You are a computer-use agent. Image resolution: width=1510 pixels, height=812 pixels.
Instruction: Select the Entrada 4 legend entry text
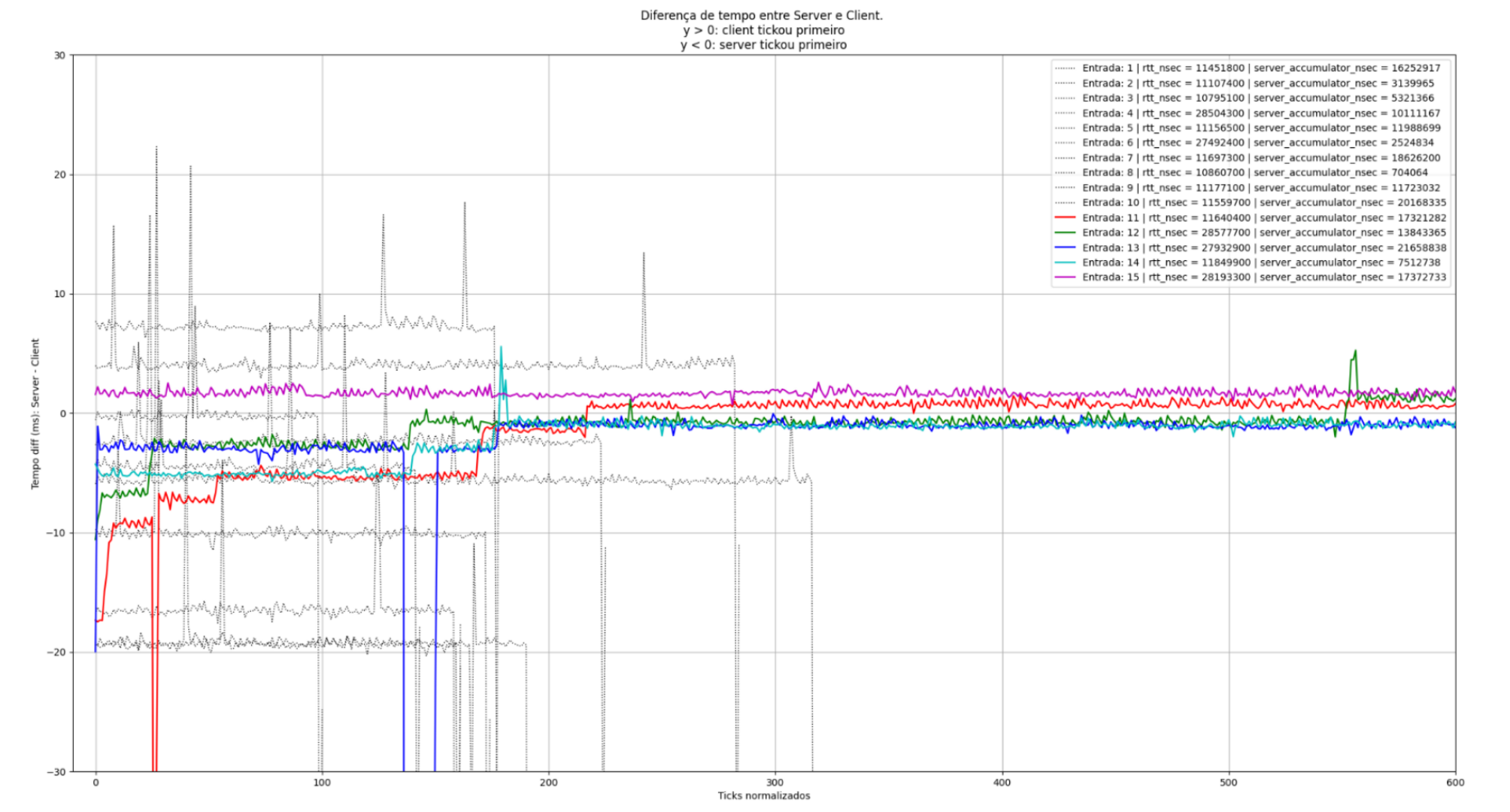tap(1261, 114)
